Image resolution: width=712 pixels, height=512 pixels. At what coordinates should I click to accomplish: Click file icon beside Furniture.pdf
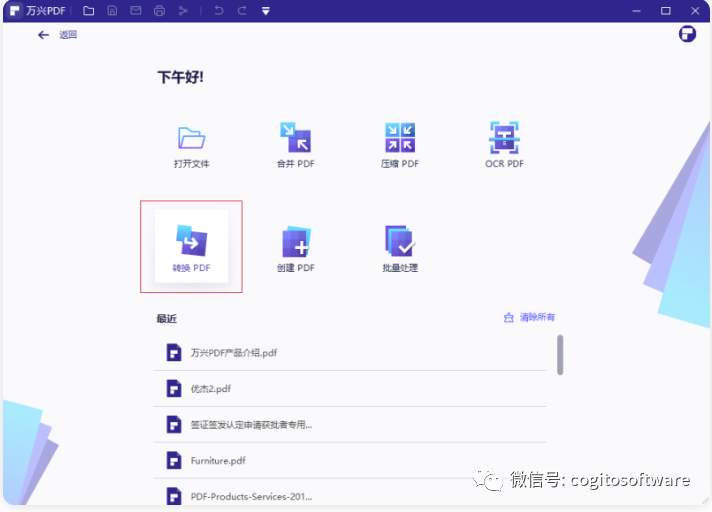tap(173, 460)
